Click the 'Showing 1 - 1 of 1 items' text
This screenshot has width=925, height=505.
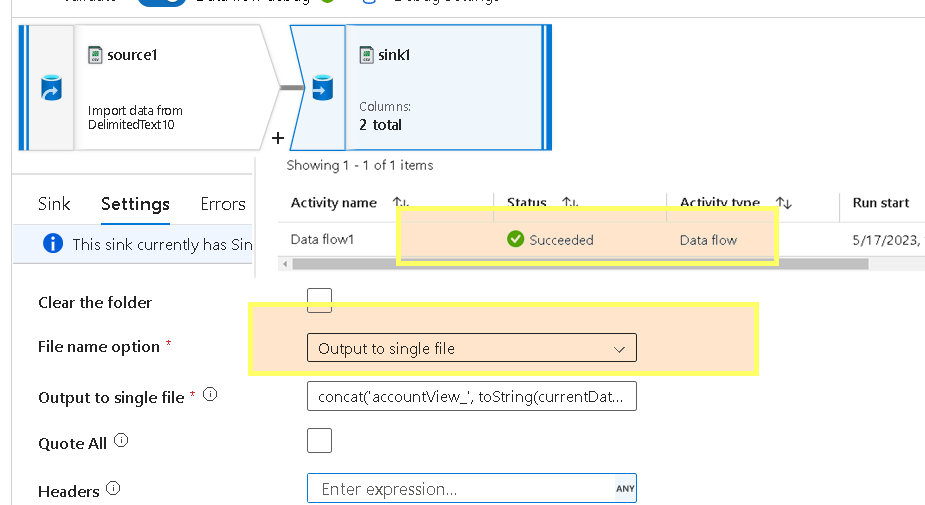(x=360, y=165)
